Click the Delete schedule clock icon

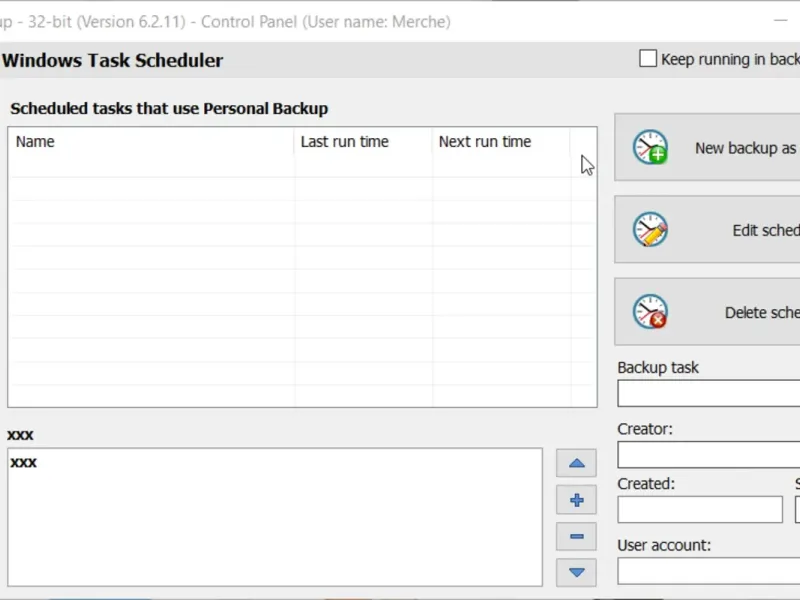tap(650, 312)
